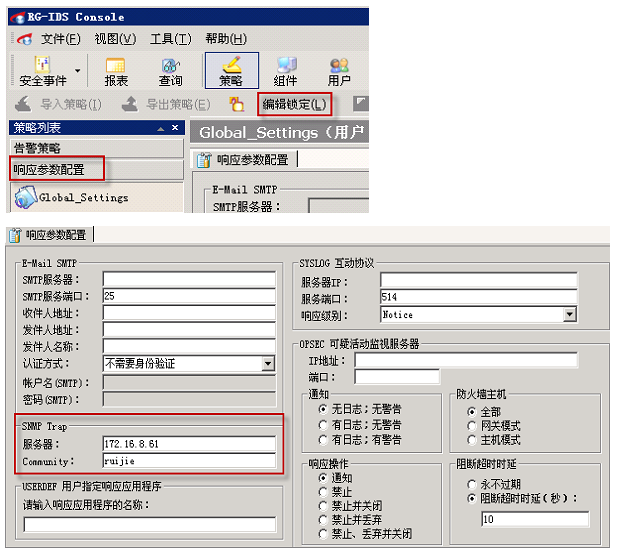Click the SNMP Trap 服务器 field
The image size is (618, 550).
click(x=189, y=444)
